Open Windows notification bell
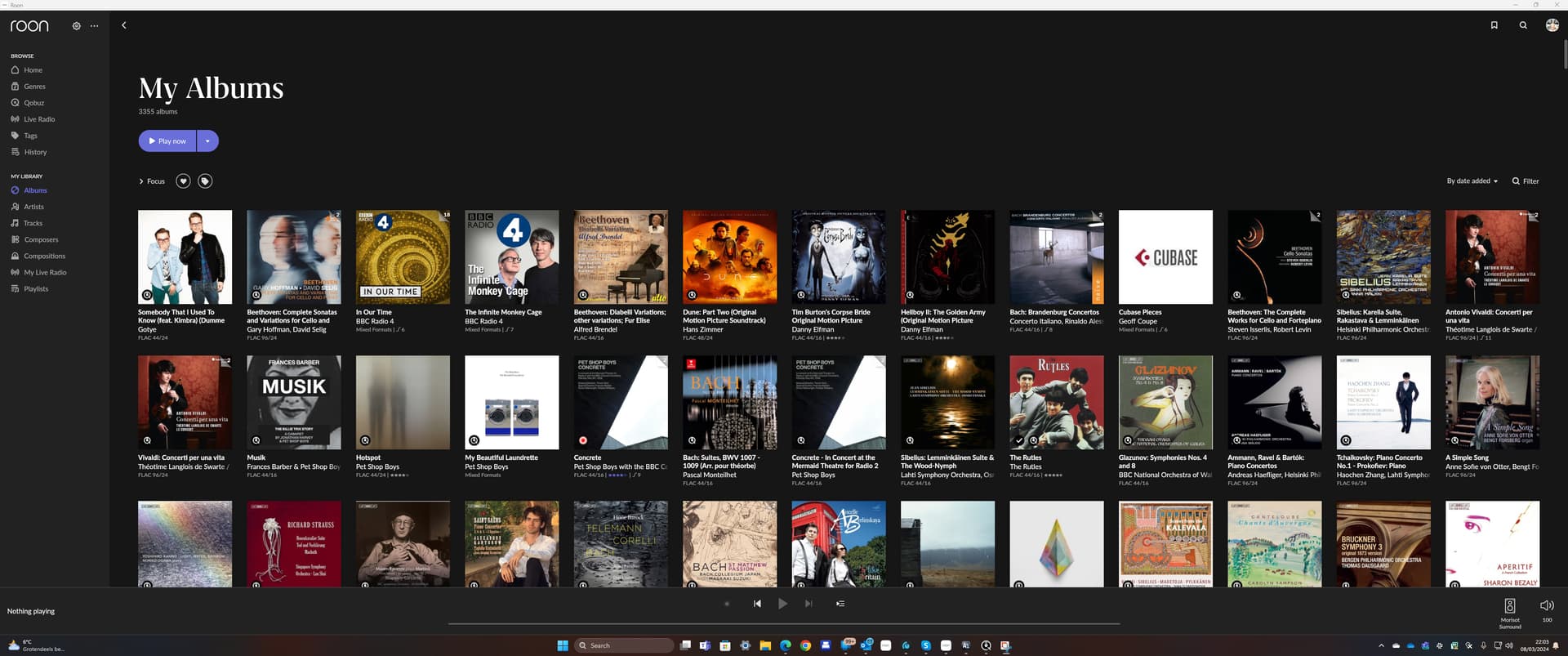This screenshot has height=656, width=1568. [1556, 645]
